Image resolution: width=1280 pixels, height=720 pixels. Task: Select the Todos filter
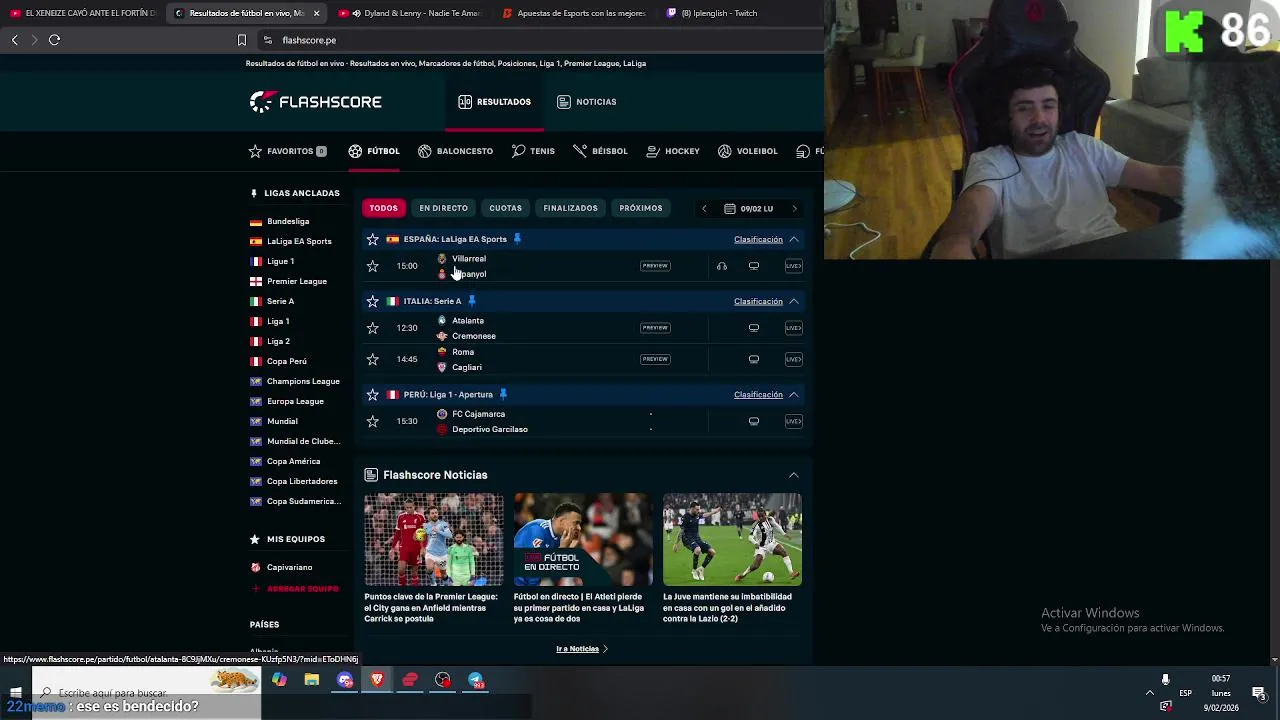coord(383,208)
